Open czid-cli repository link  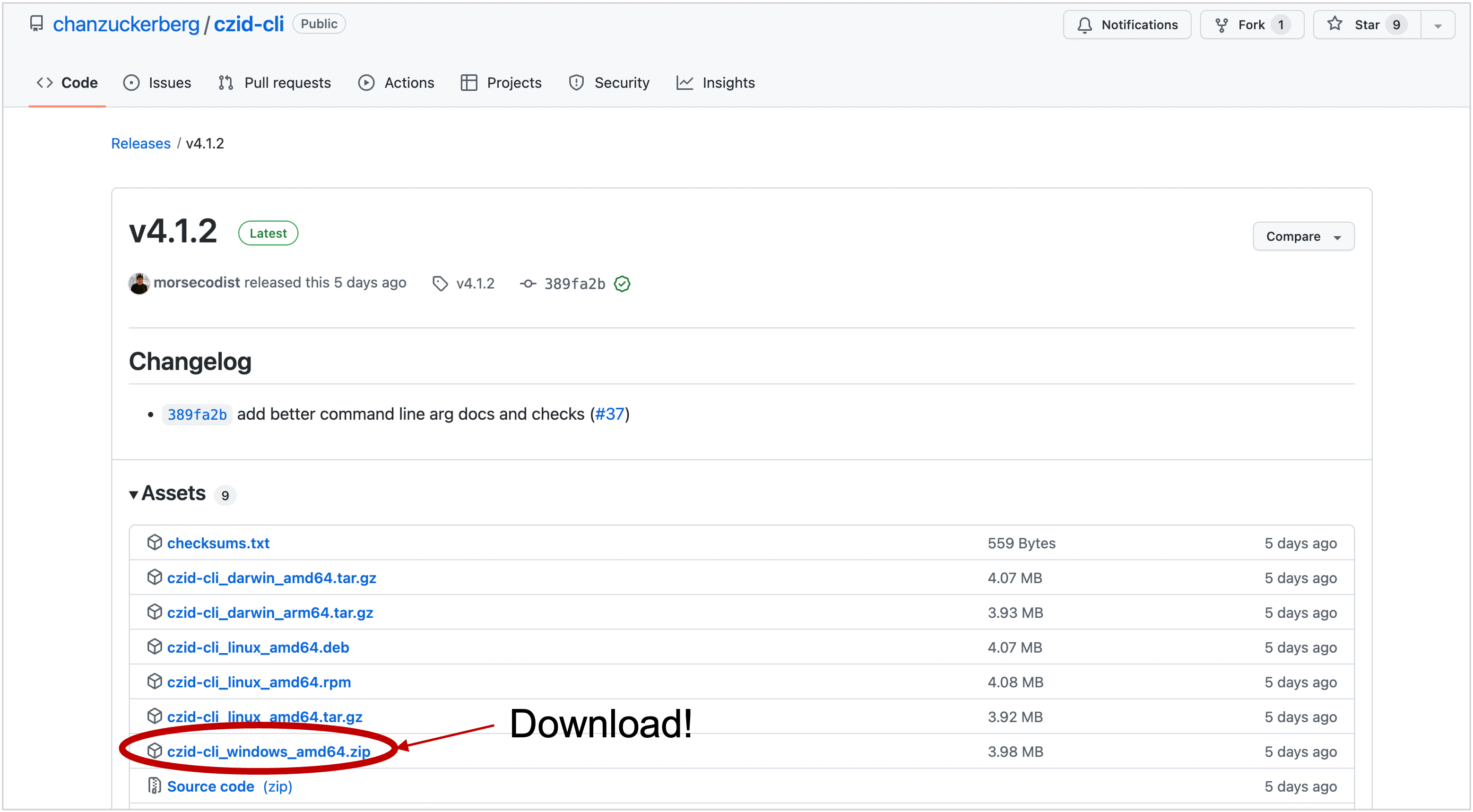coord(249,24)
